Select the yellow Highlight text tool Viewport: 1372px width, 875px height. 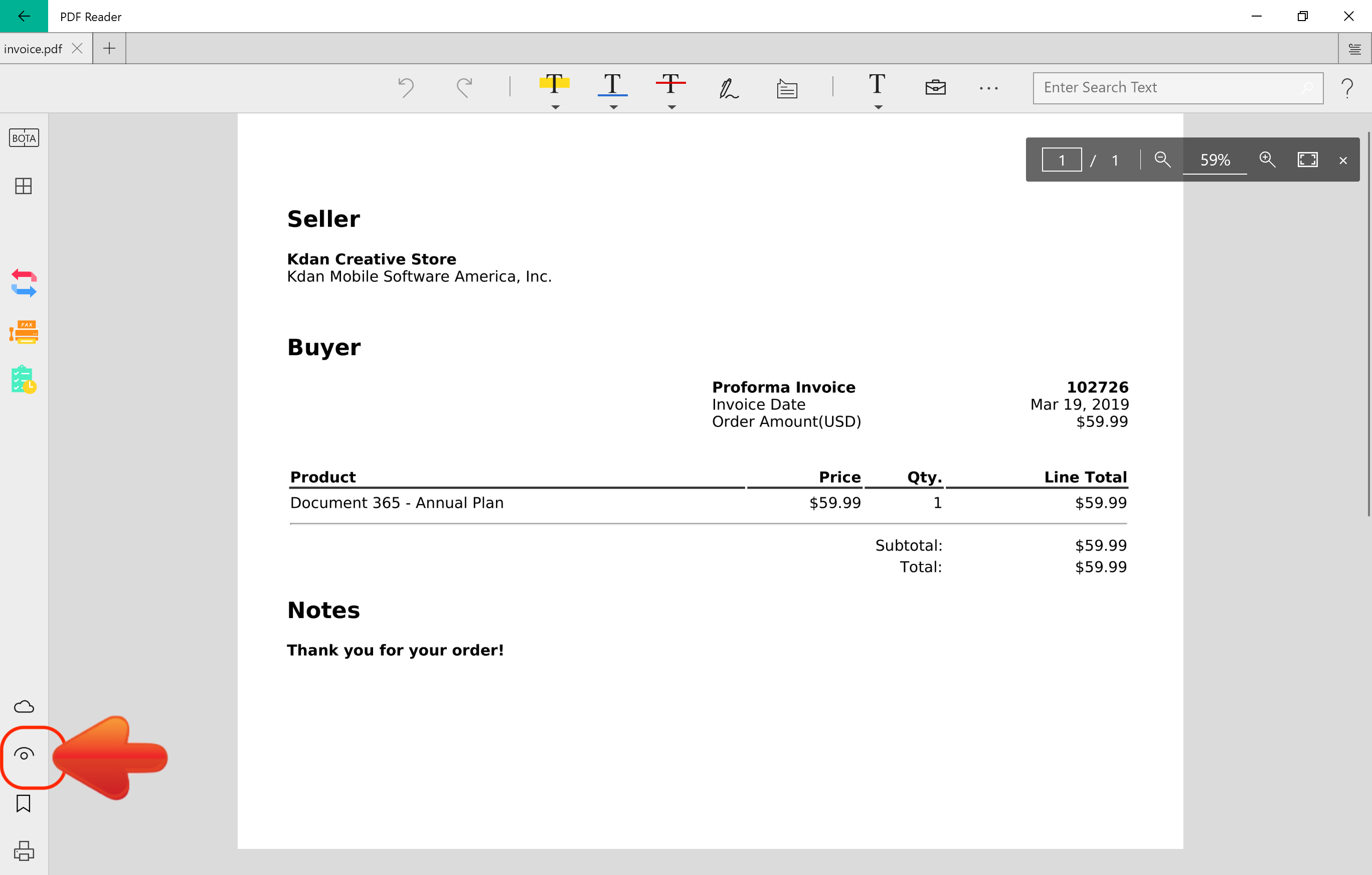(x=555, y=84)
